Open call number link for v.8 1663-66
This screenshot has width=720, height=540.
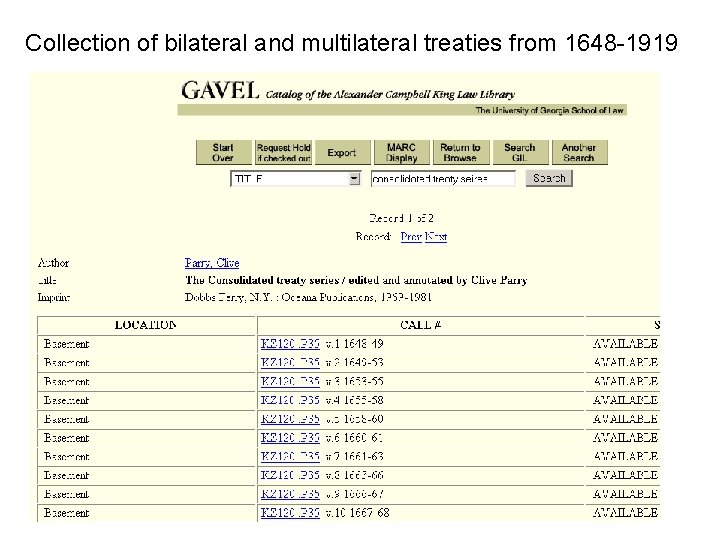tap(290, 475)
